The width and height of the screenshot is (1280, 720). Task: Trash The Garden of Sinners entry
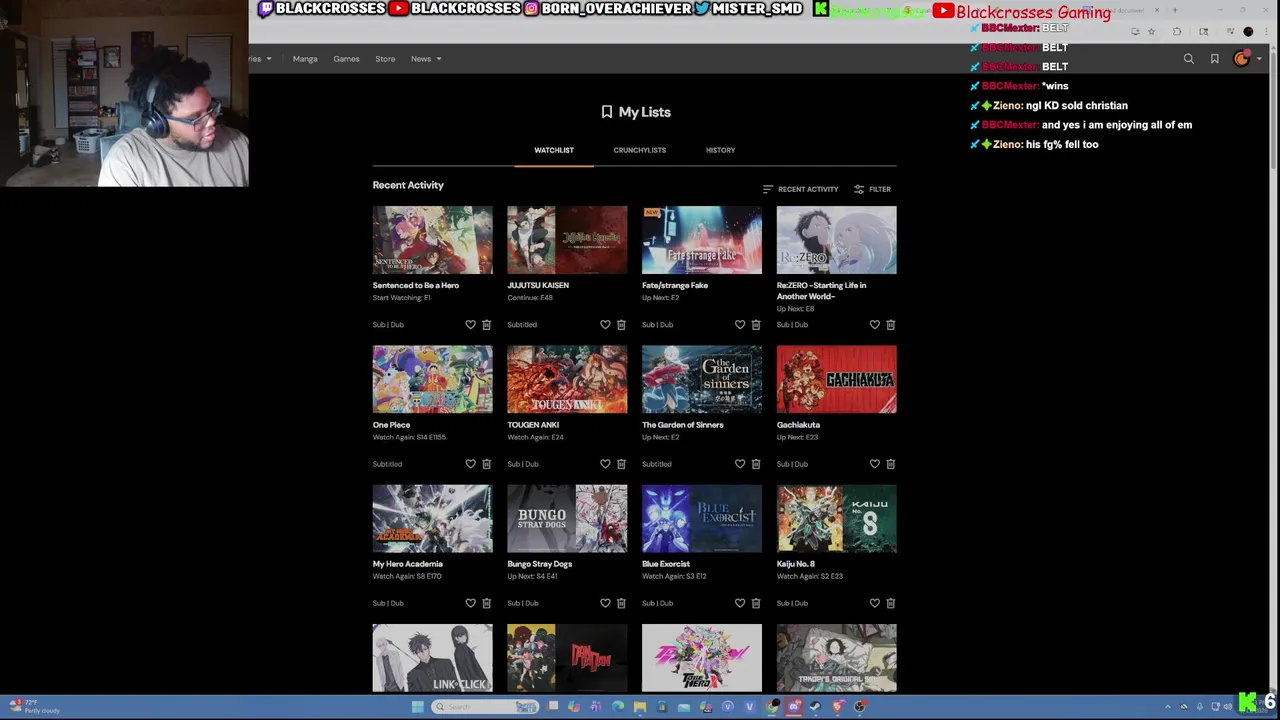point(756,464)
